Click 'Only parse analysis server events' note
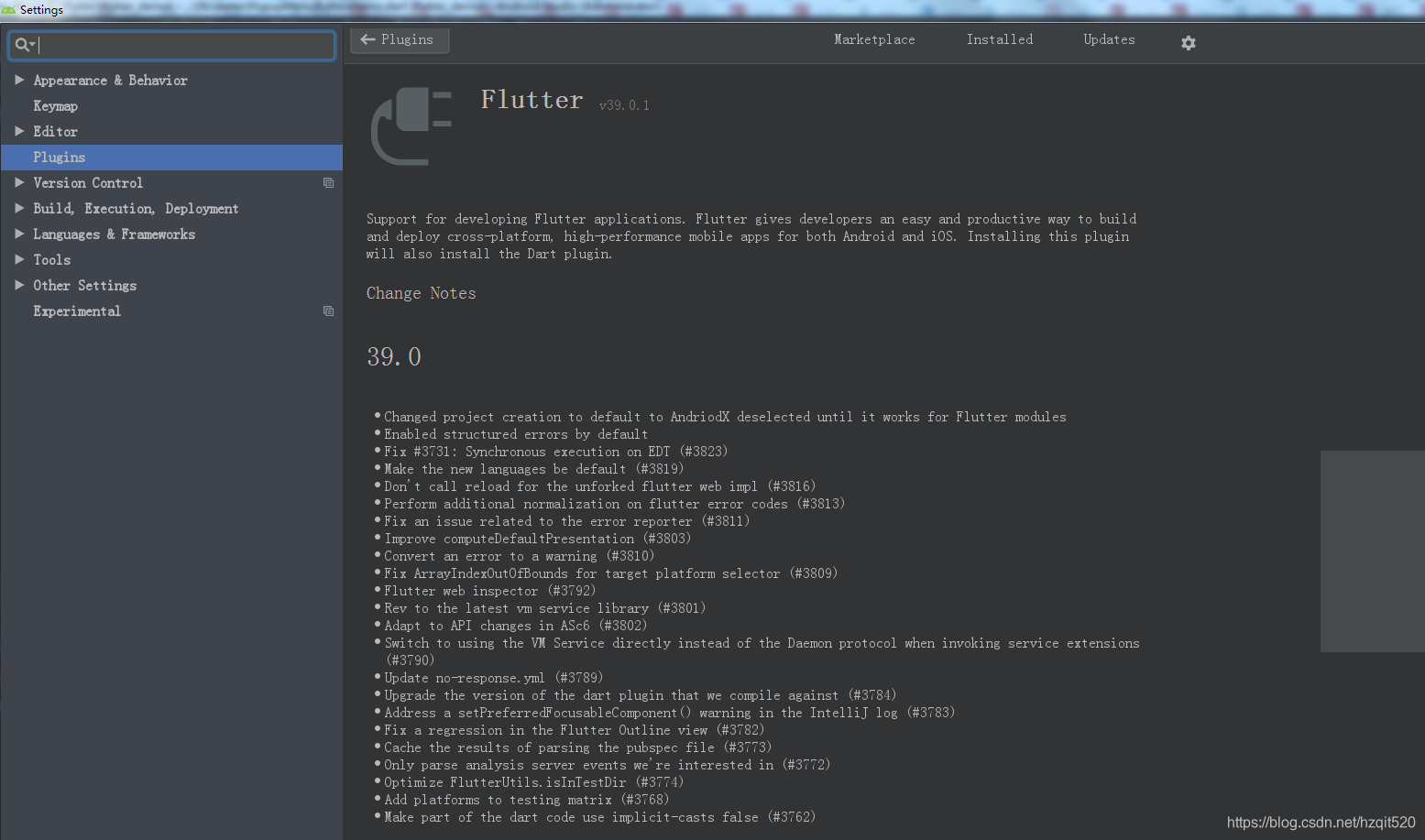 pyautogui.click(x=607, y=765)
